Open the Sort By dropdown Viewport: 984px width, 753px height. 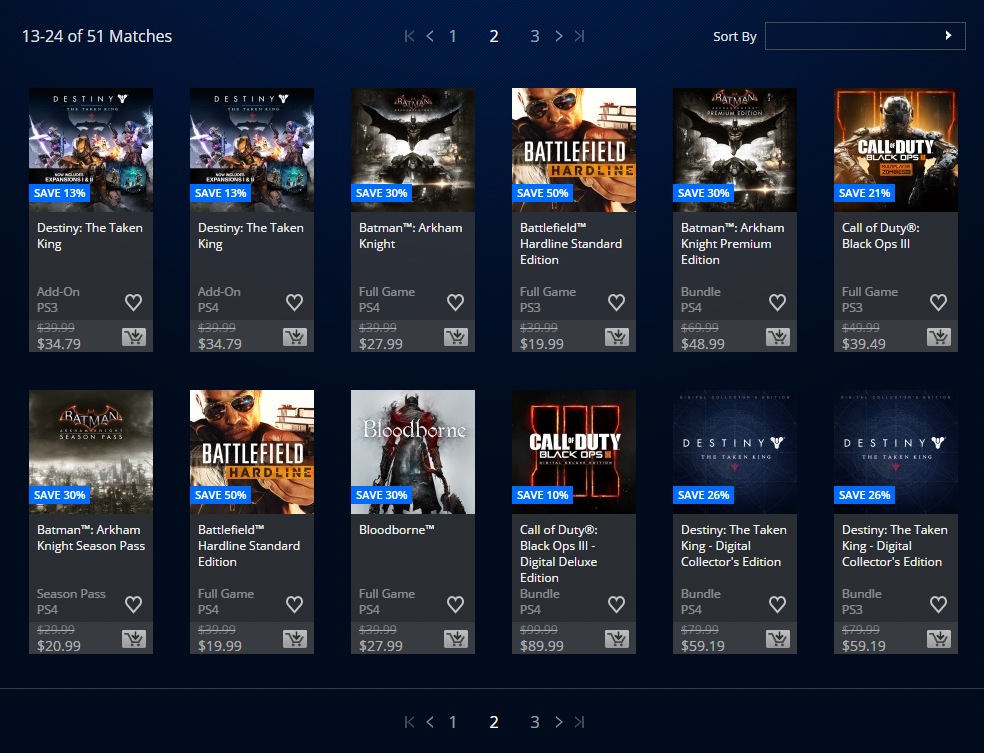click(865, 36)
